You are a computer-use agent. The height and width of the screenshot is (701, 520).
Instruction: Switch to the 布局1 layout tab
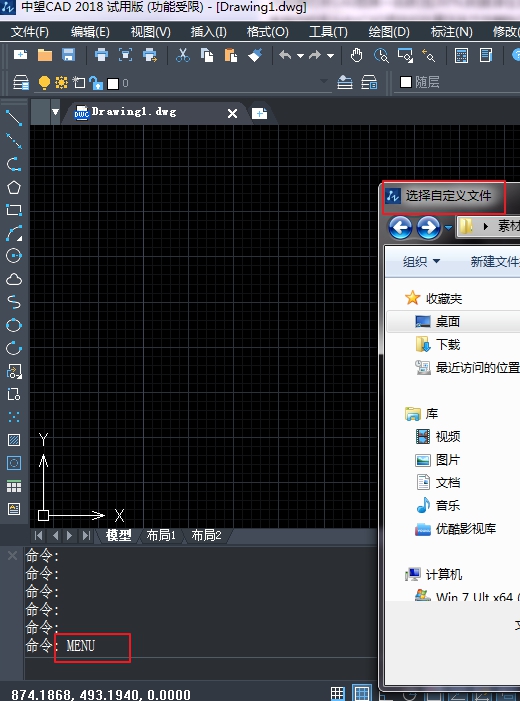tap(161, 535)
